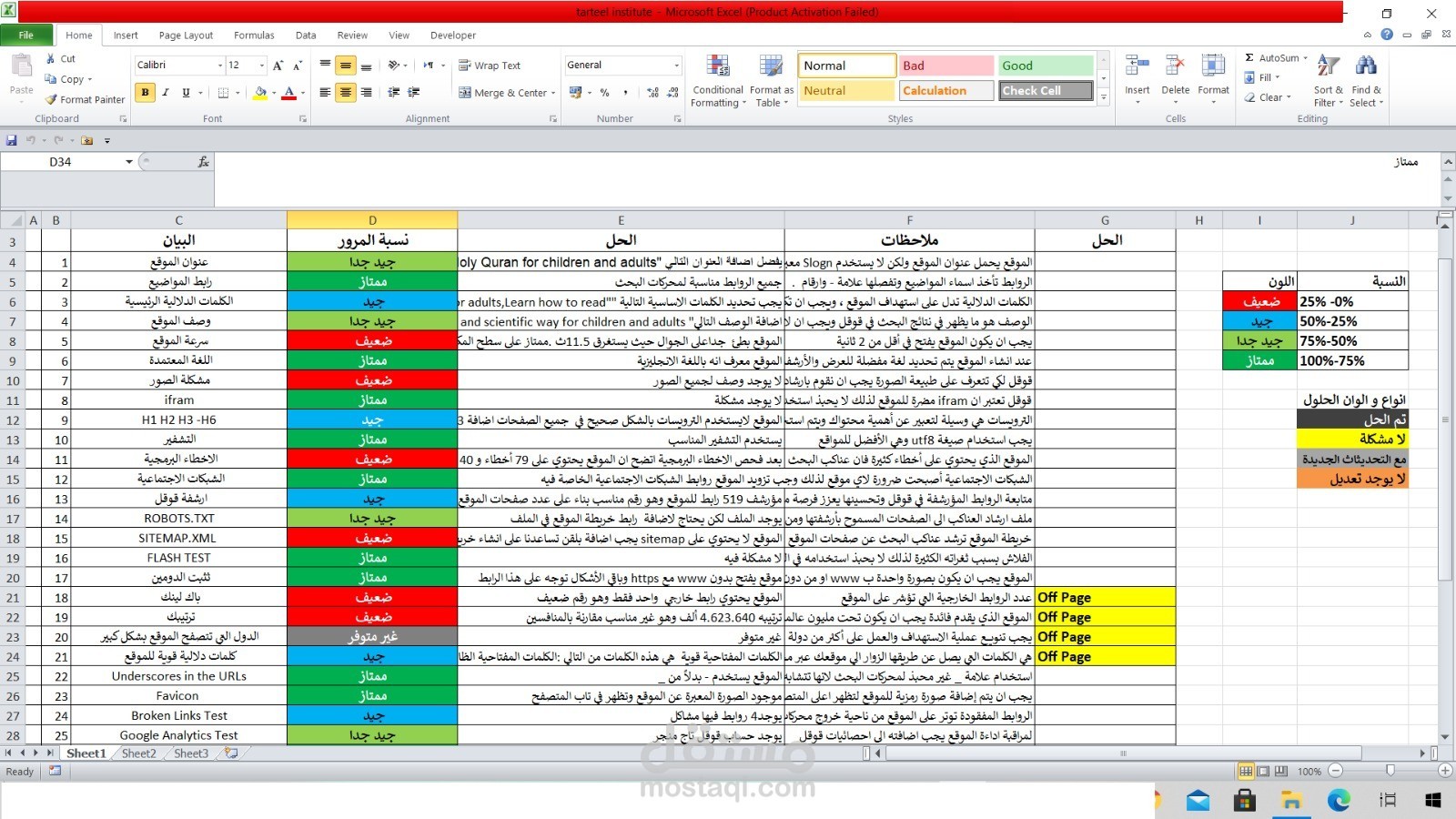Expand Merge & Center dropdown arrow
This screenshot has height=819, width=1456.
tap(553, 93)
